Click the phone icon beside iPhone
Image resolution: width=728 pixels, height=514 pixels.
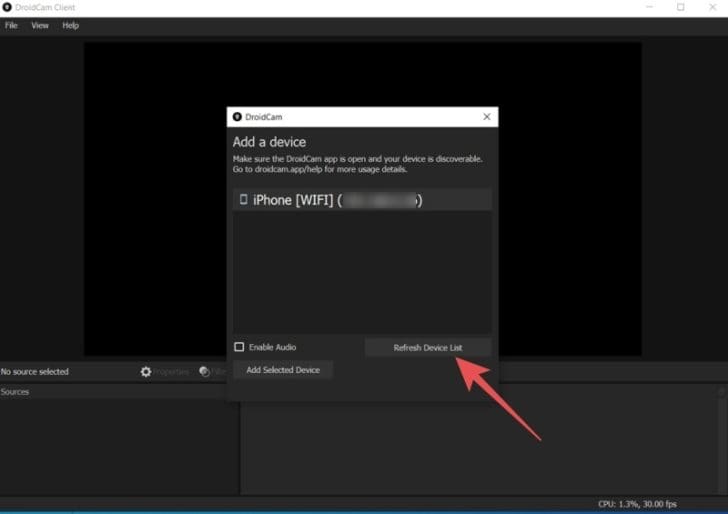coord(243,200)
